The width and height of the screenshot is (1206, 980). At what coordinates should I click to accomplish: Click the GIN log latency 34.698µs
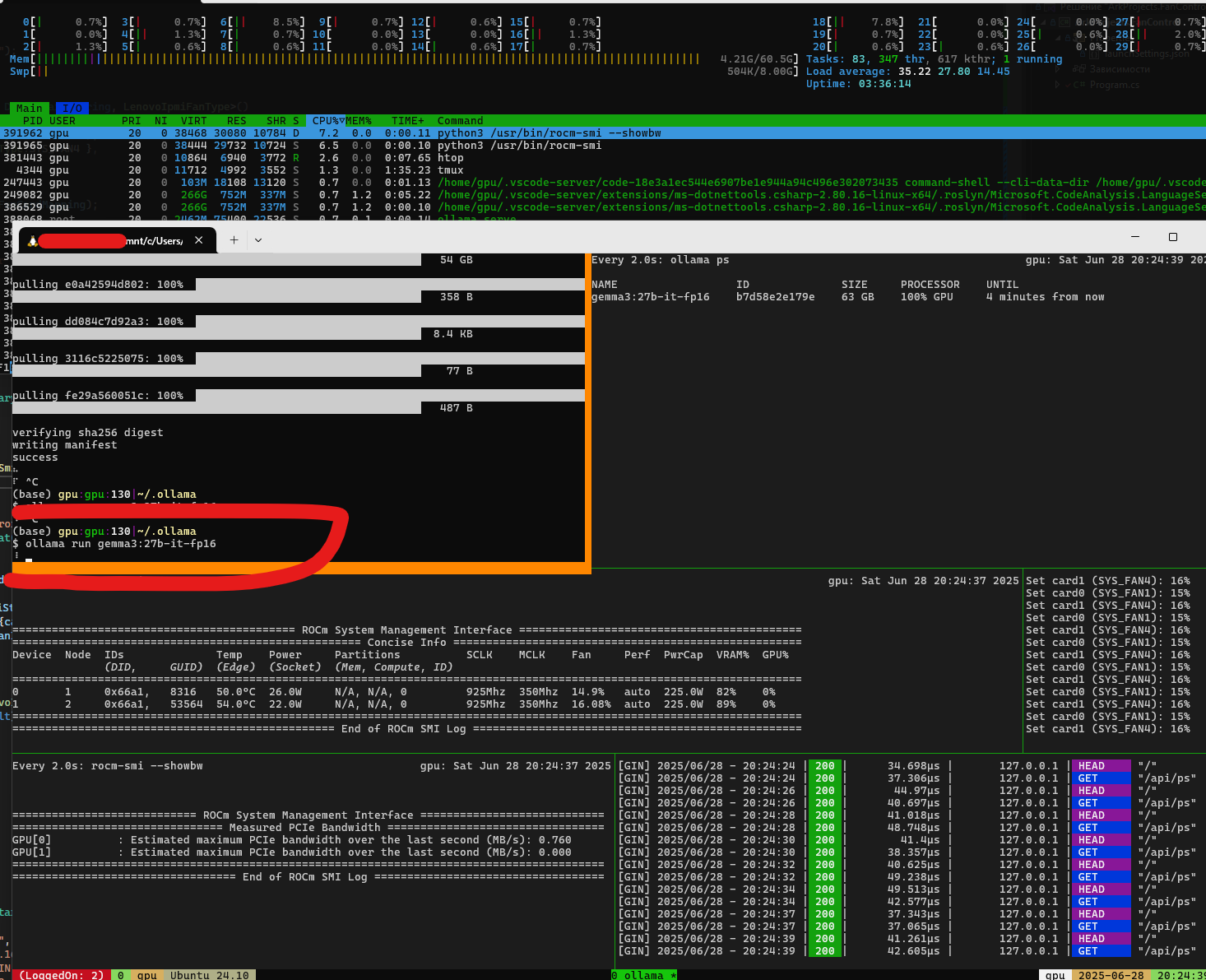point(914,766)
